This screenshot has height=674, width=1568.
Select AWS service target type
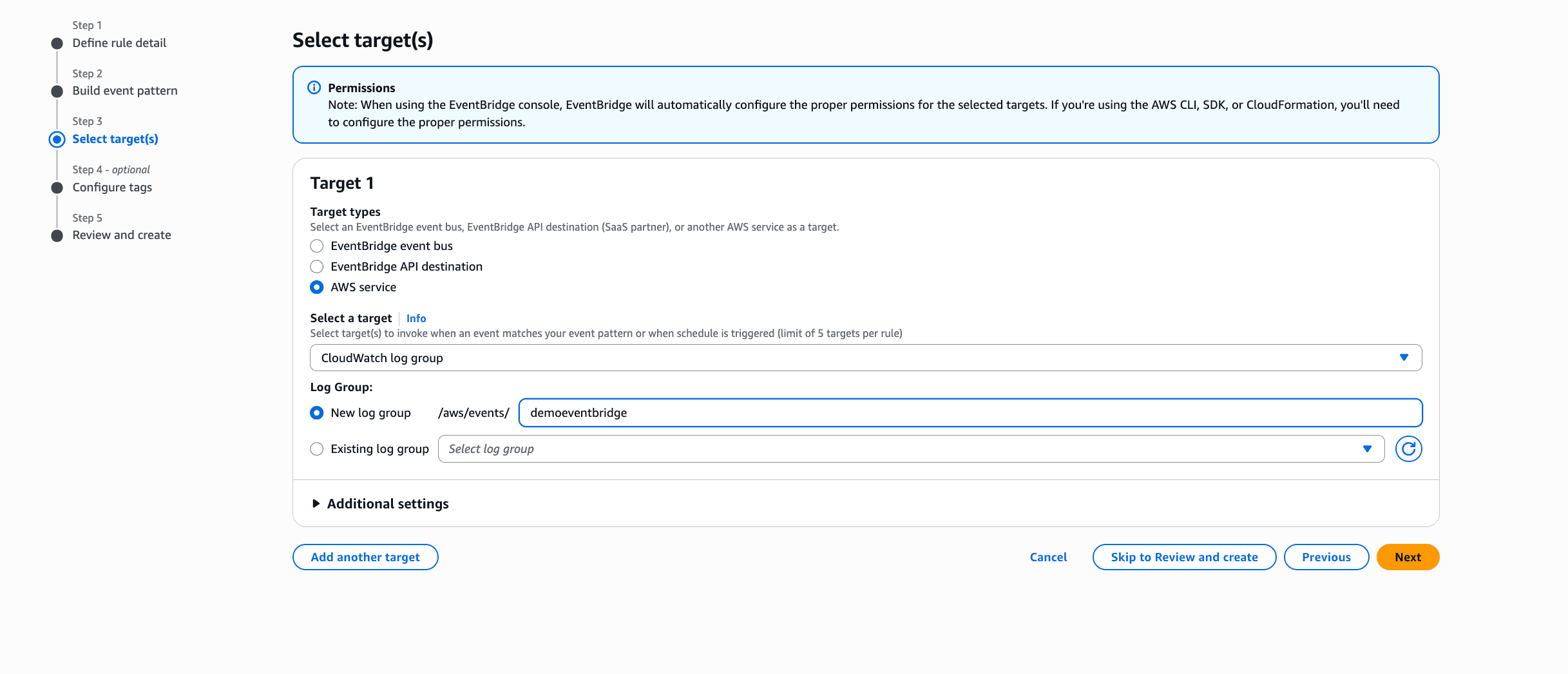coord(316,287)
